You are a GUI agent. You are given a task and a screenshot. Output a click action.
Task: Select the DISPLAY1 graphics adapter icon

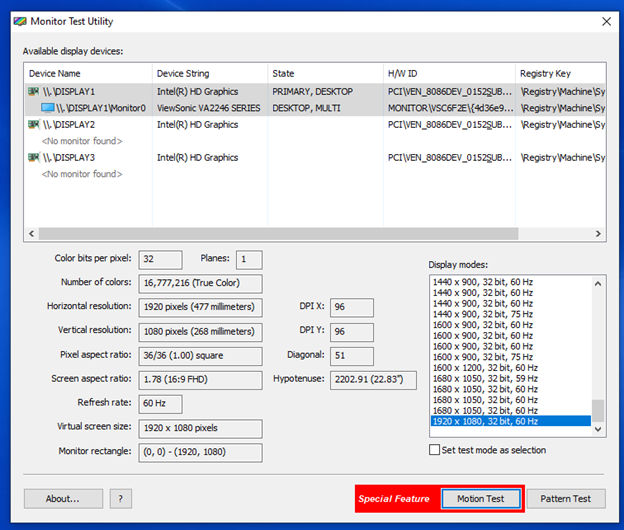point(34,92)
